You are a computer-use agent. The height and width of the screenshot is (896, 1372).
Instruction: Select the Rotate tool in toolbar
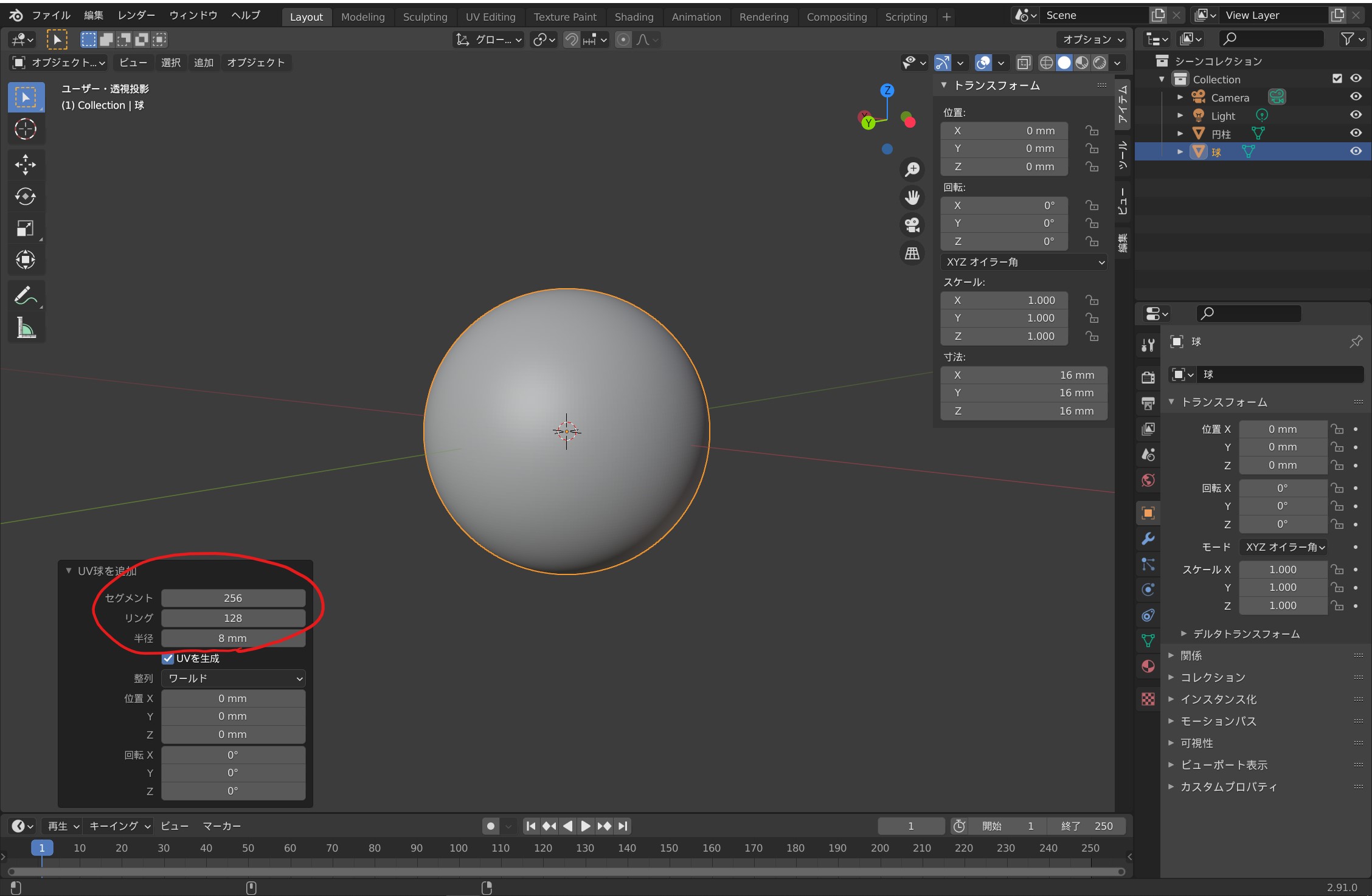coord(26,196)
